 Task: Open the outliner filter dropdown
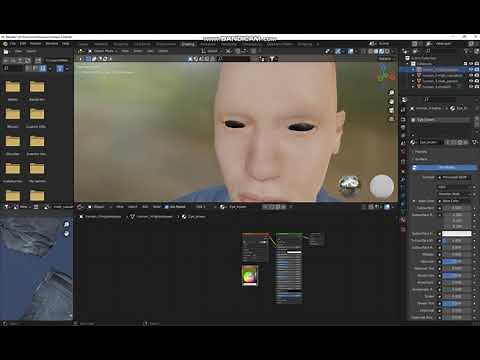click(467, 51)
